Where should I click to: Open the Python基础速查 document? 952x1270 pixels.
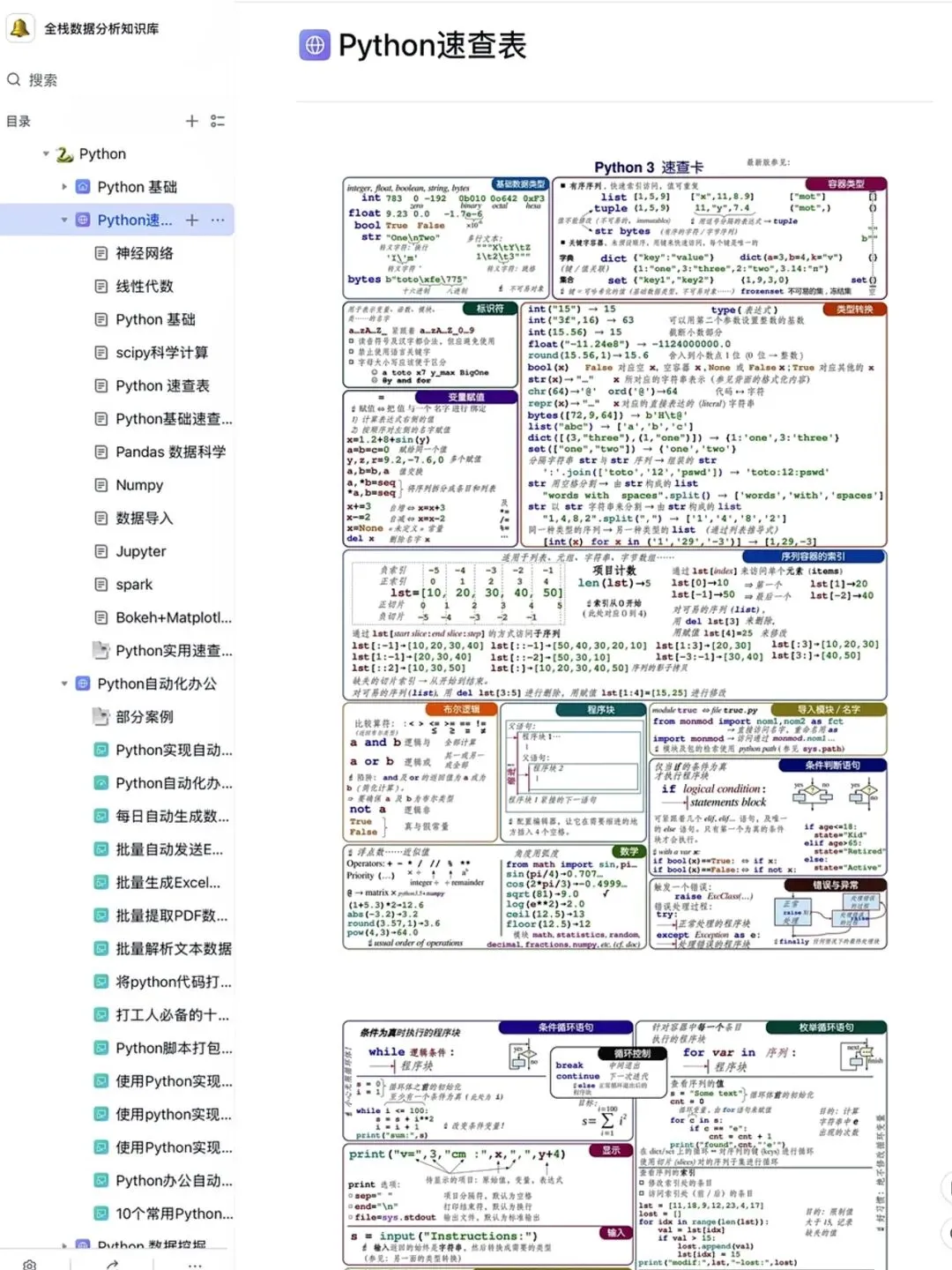pyautogui.click(x=174, y=419)
